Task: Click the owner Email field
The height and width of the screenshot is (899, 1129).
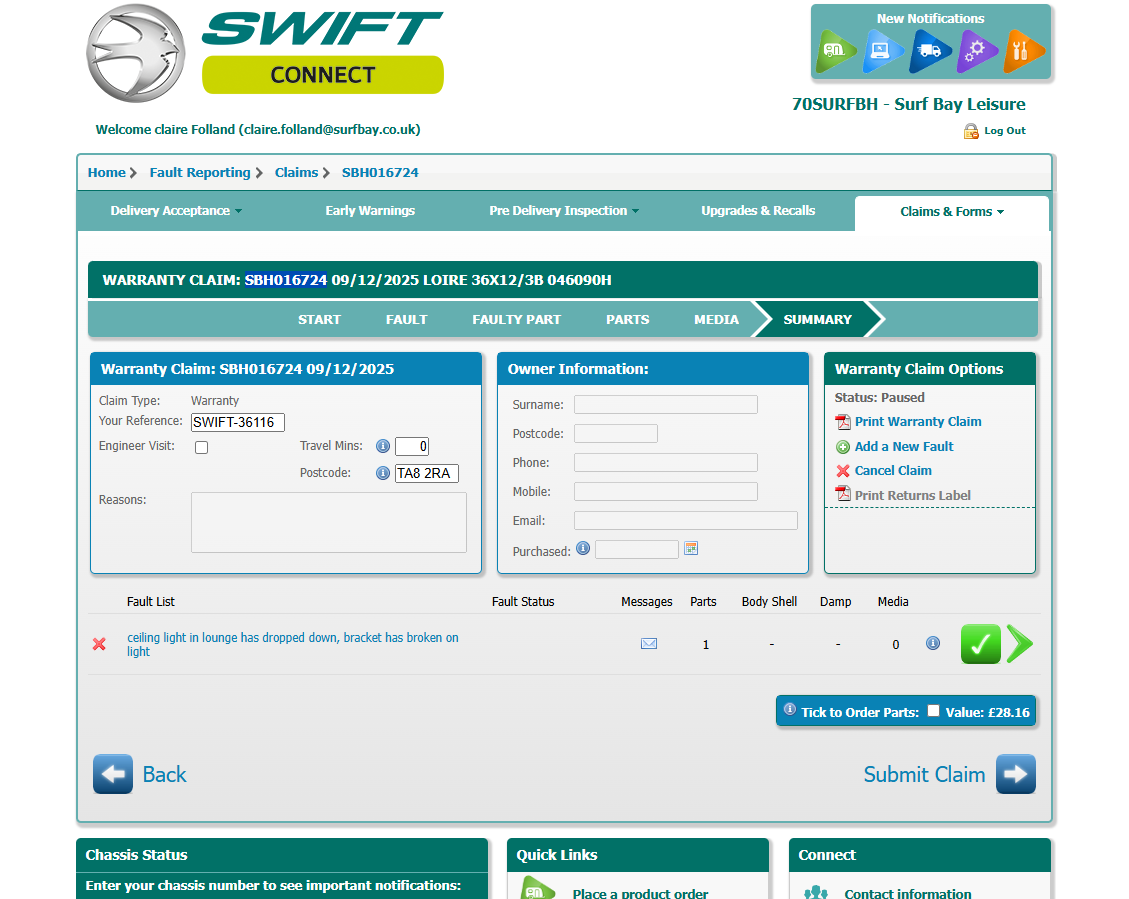Action: [685, 520]
